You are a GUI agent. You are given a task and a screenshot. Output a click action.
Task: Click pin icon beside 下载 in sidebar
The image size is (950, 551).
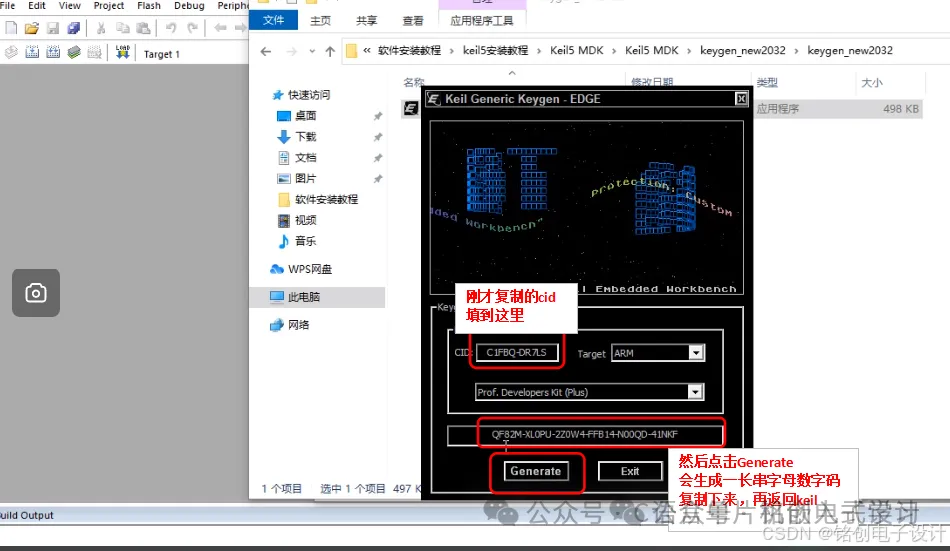377,137
